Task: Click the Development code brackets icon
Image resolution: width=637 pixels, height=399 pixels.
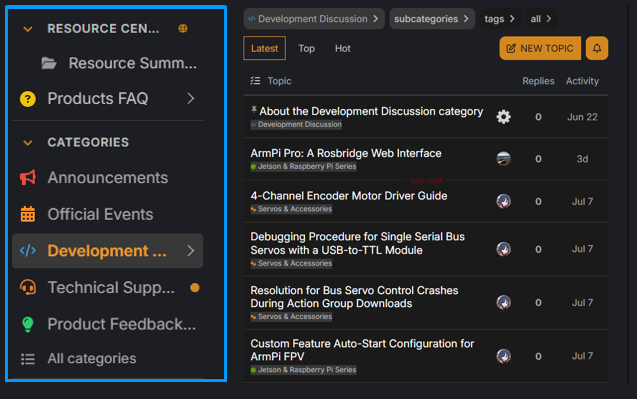Action: tap(28, 251)
